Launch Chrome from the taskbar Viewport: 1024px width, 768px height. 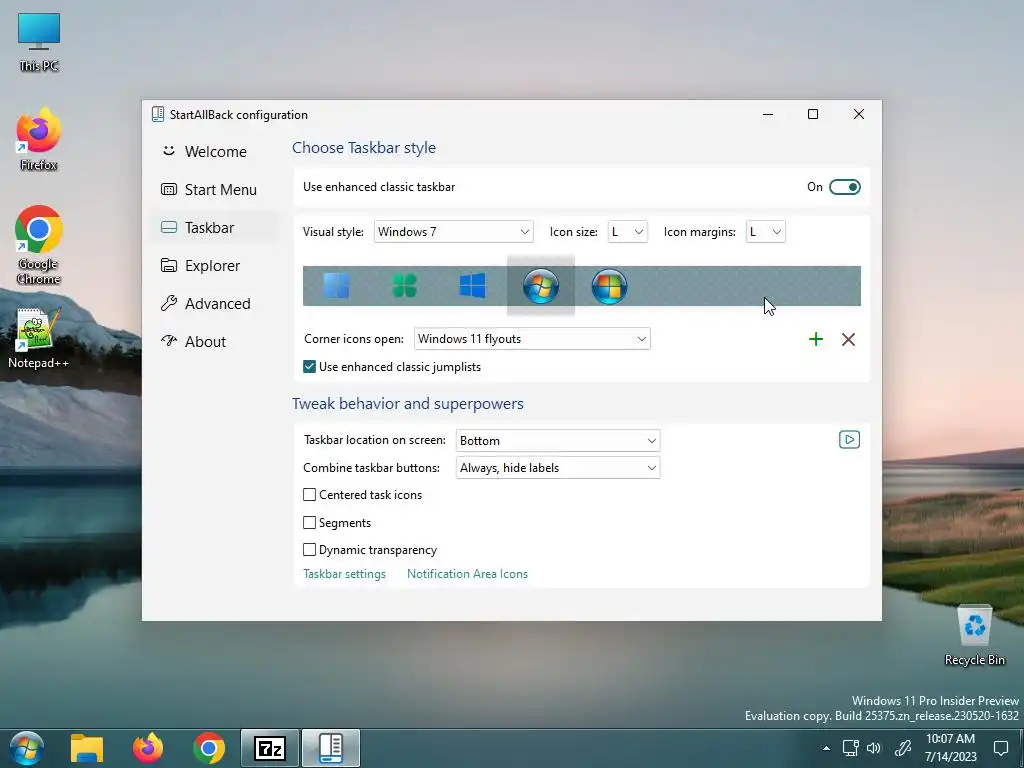coord(209,748)
